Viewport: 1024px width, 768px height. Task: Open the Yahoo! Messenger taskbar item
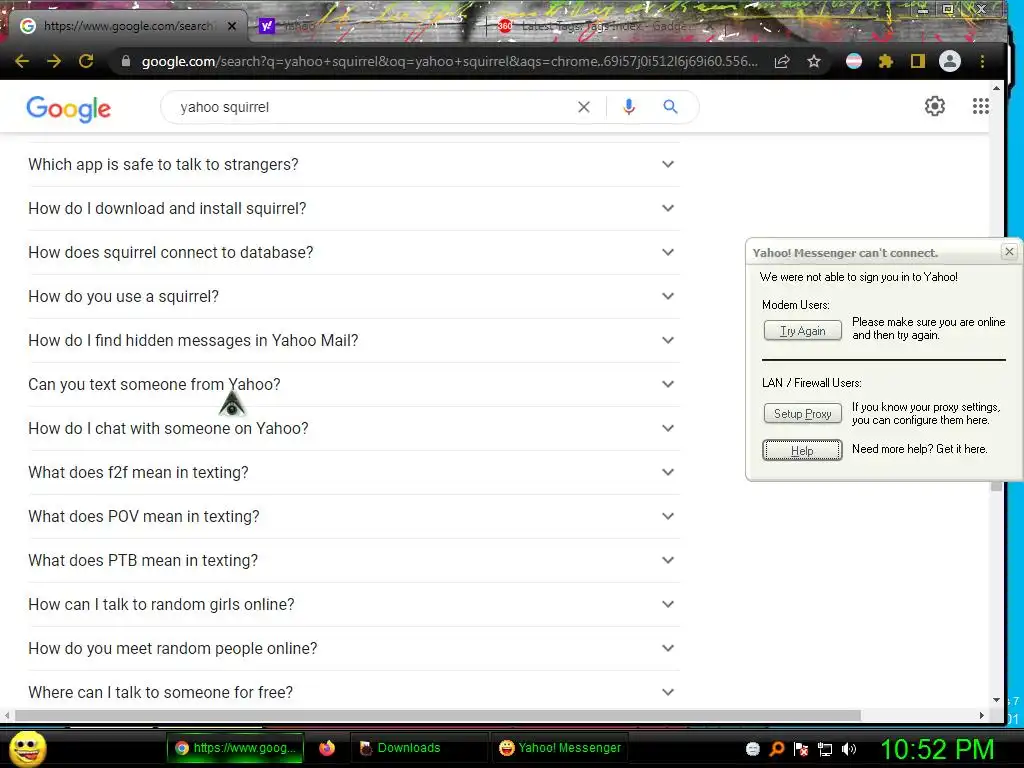[x=560, y=748]
